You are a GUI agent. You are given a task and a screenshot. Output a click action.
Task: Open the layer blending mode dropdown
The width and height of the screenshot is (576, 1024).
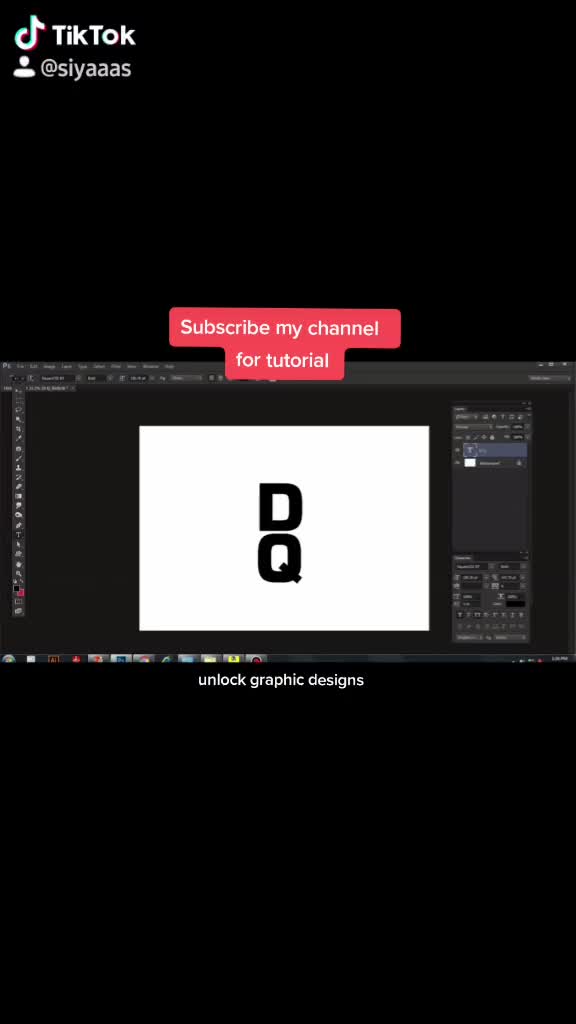click(x=474, y=427)
